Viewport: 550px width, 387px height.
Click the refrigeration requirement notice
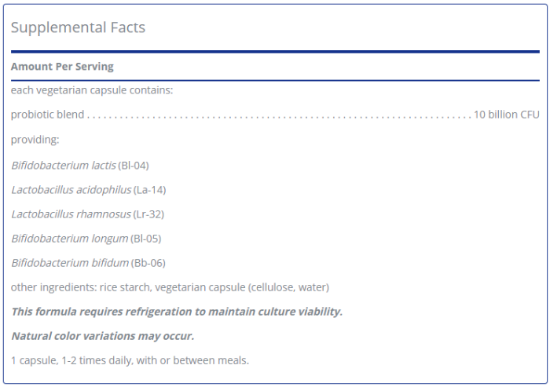(x=177, y=312)
